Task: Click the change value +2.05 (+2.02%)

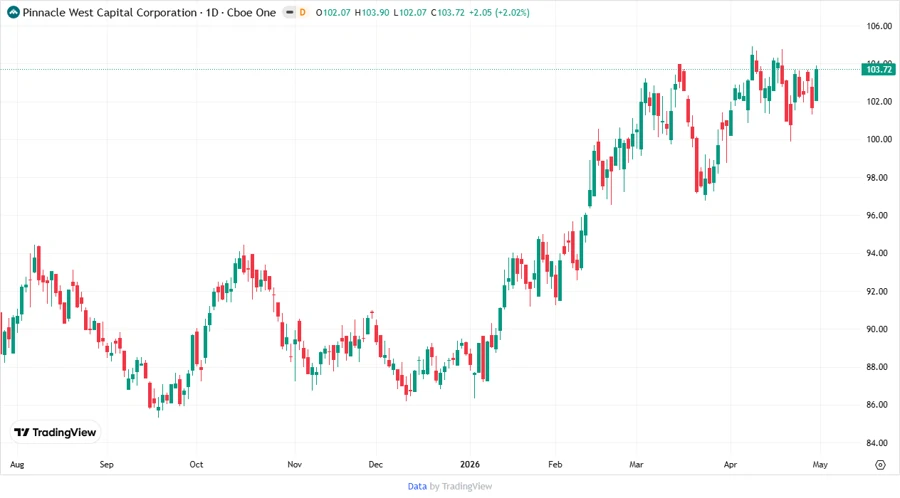Action: pyautogui.click(x=499, y=12)
